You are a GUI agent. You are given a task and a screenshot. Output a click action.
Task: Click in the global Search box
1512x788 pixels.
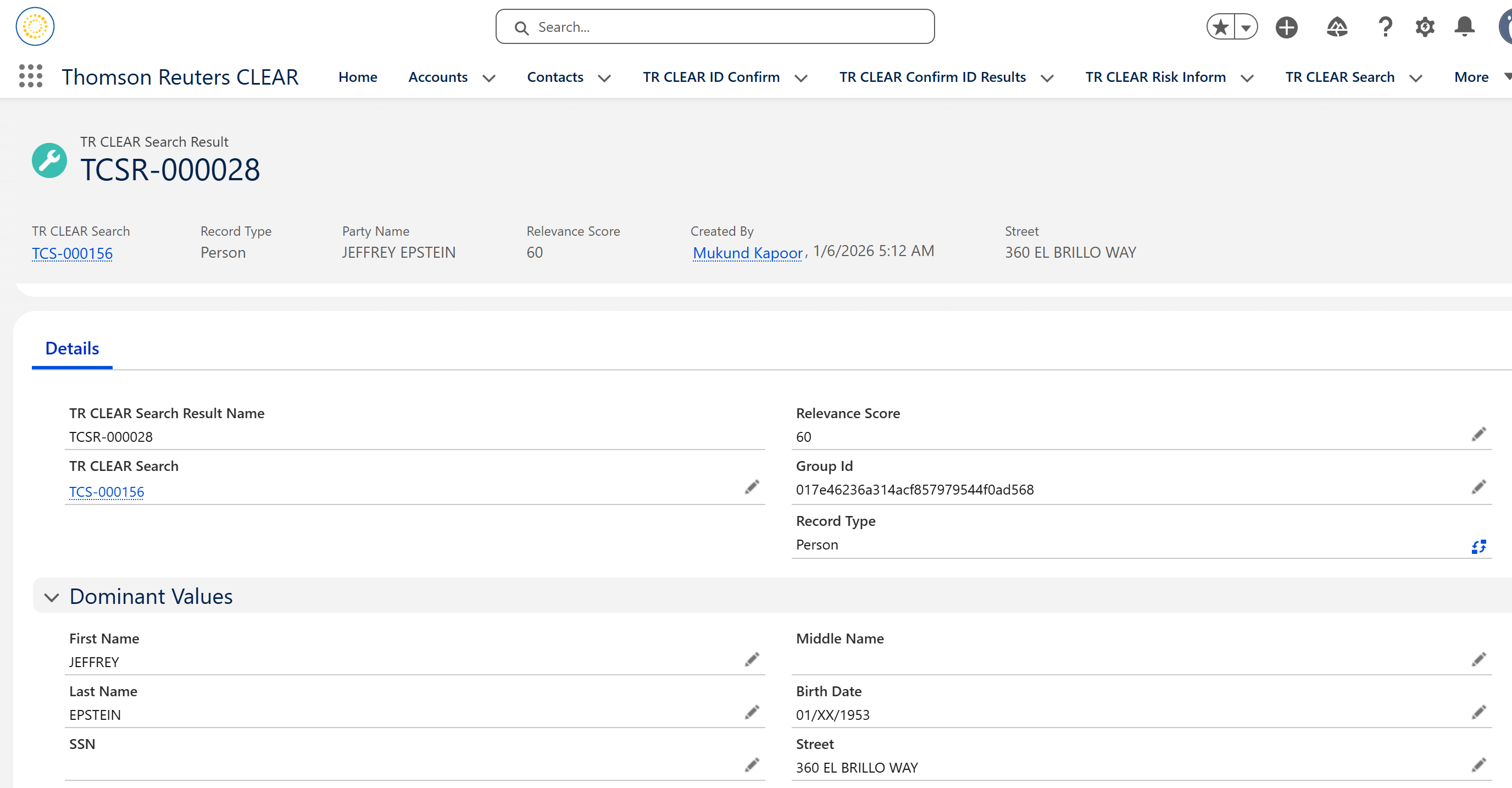point(715,27)
